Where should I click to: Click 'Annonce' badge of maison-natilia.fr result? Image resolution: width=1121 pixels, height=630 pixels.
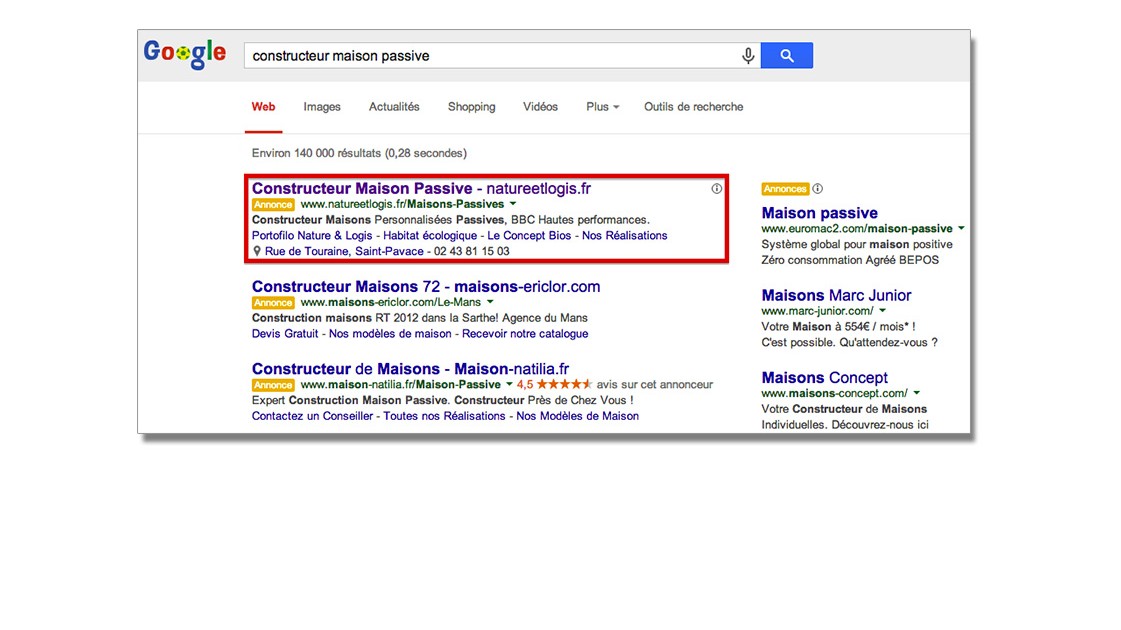pos(273,385)
